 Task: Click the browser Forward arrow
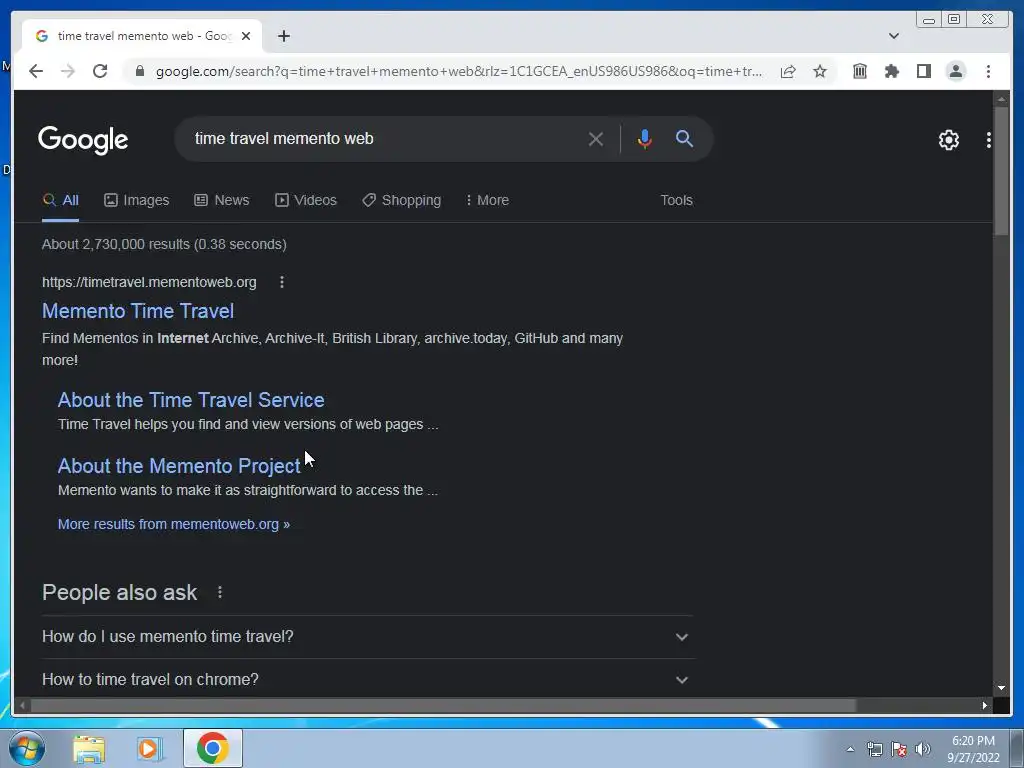(x=68, y=71)
